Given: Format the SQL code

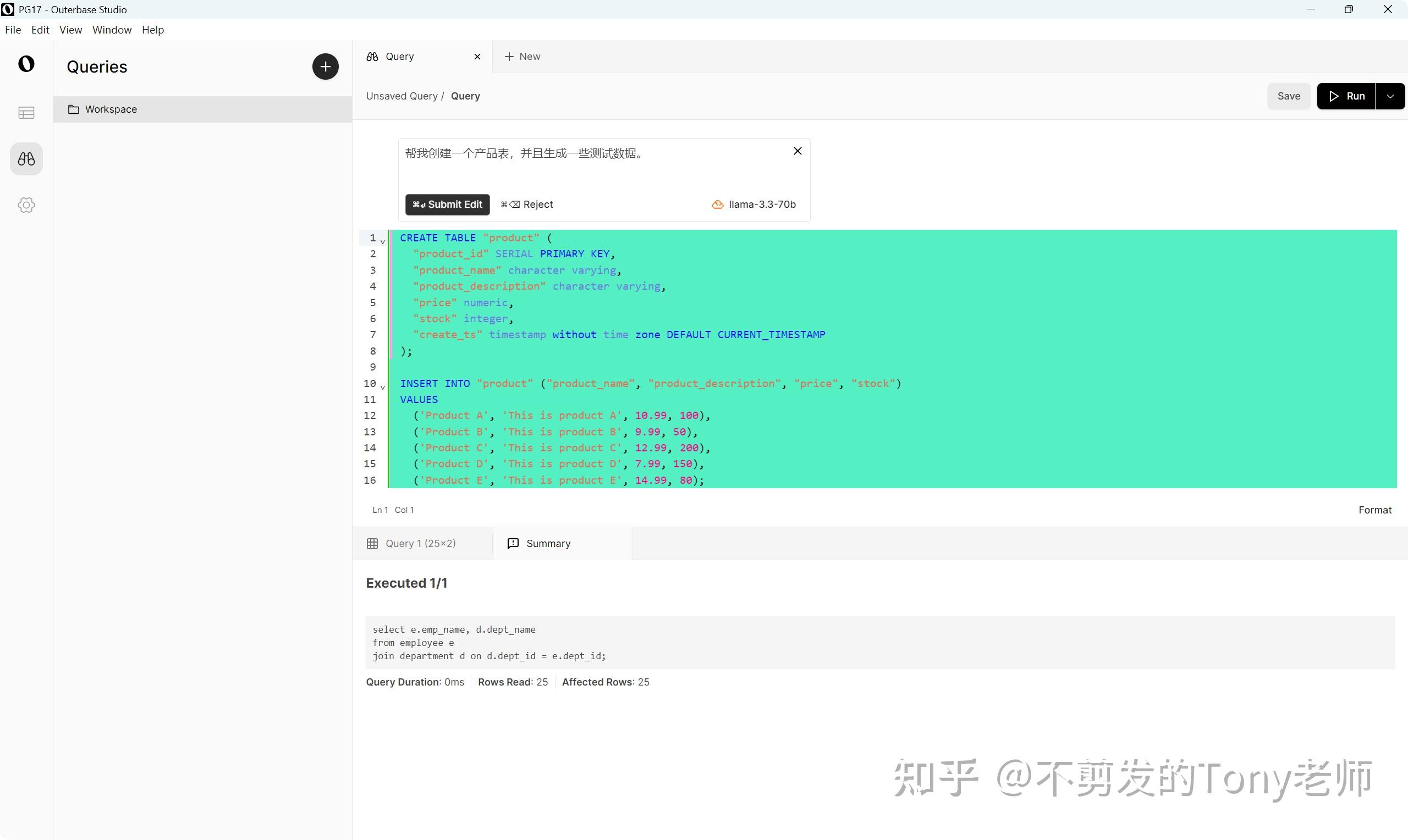Looking at the screenshot, I should 1374,510.
